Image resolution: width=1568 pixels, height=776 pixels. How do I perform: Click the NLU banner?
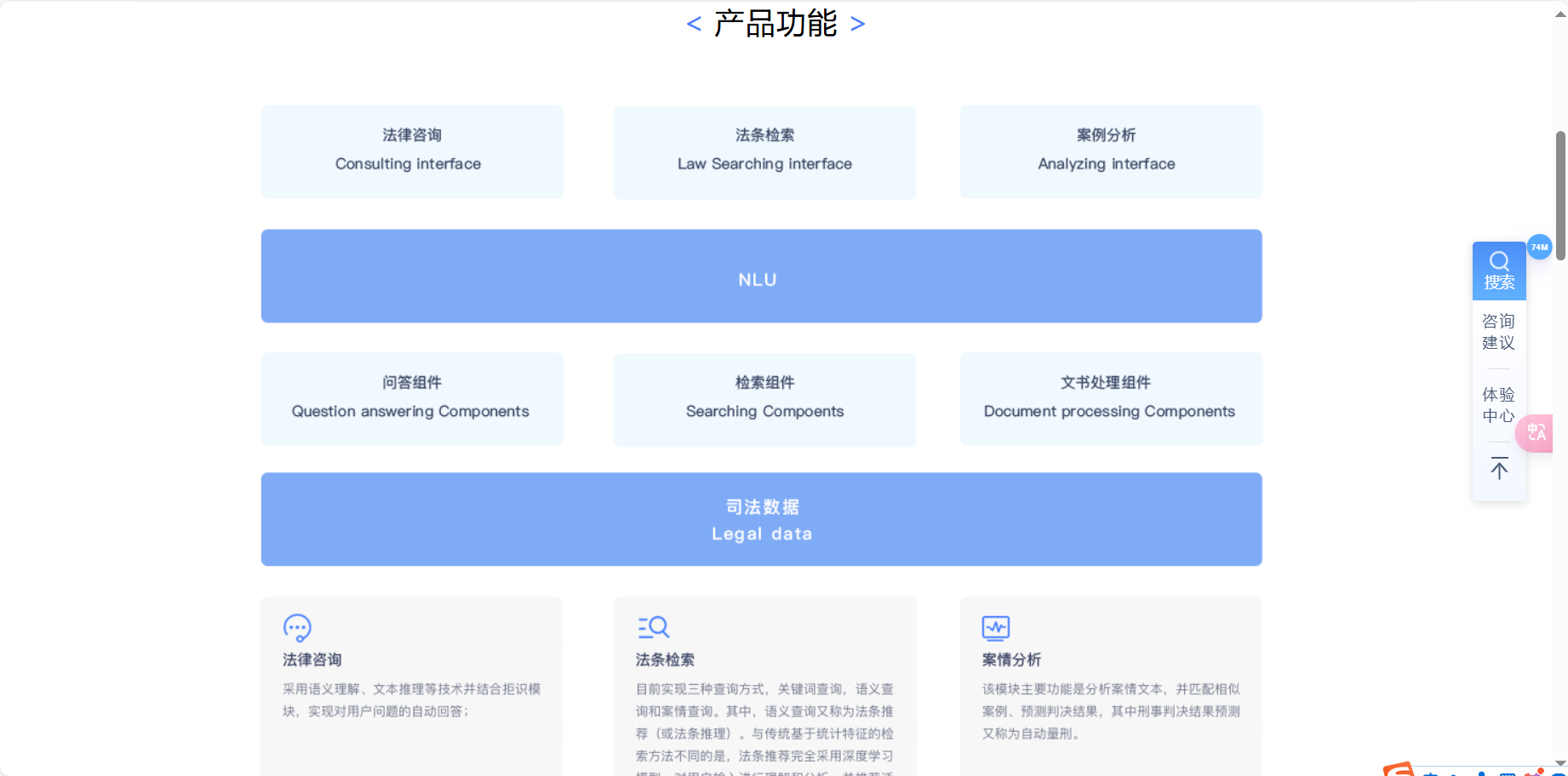[761, 276]
